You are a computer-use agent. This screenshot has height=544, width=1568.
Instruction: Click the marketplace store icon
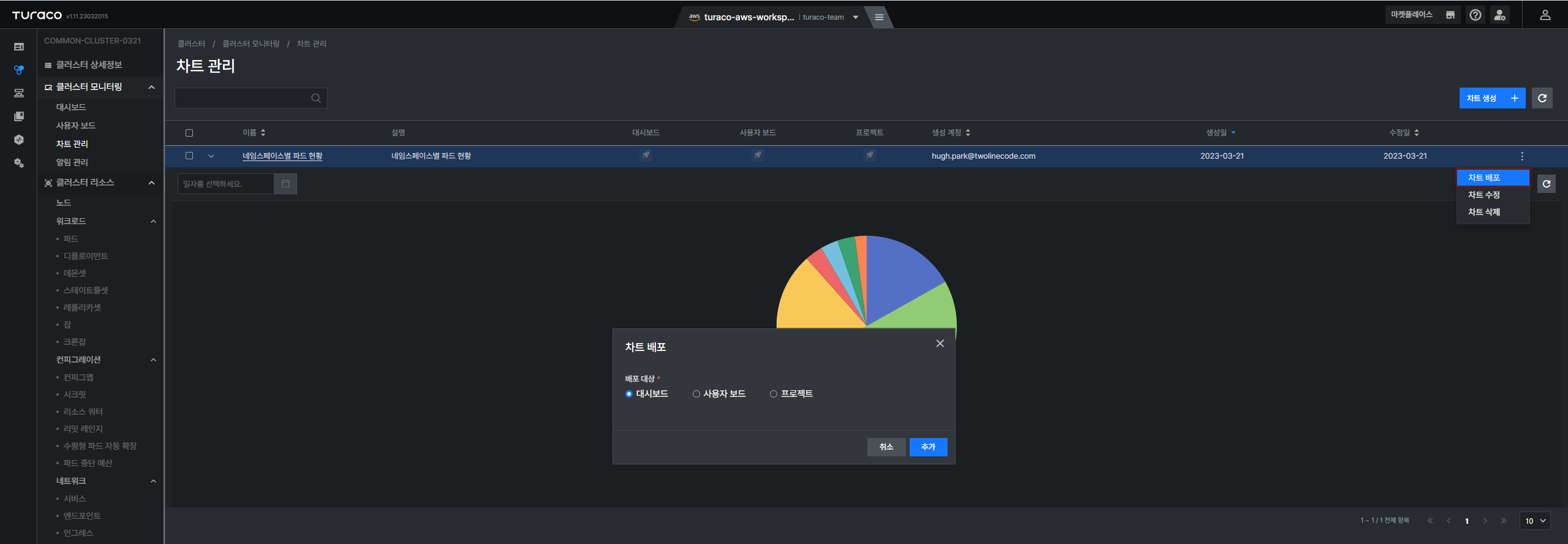[x=1450, y=15]
